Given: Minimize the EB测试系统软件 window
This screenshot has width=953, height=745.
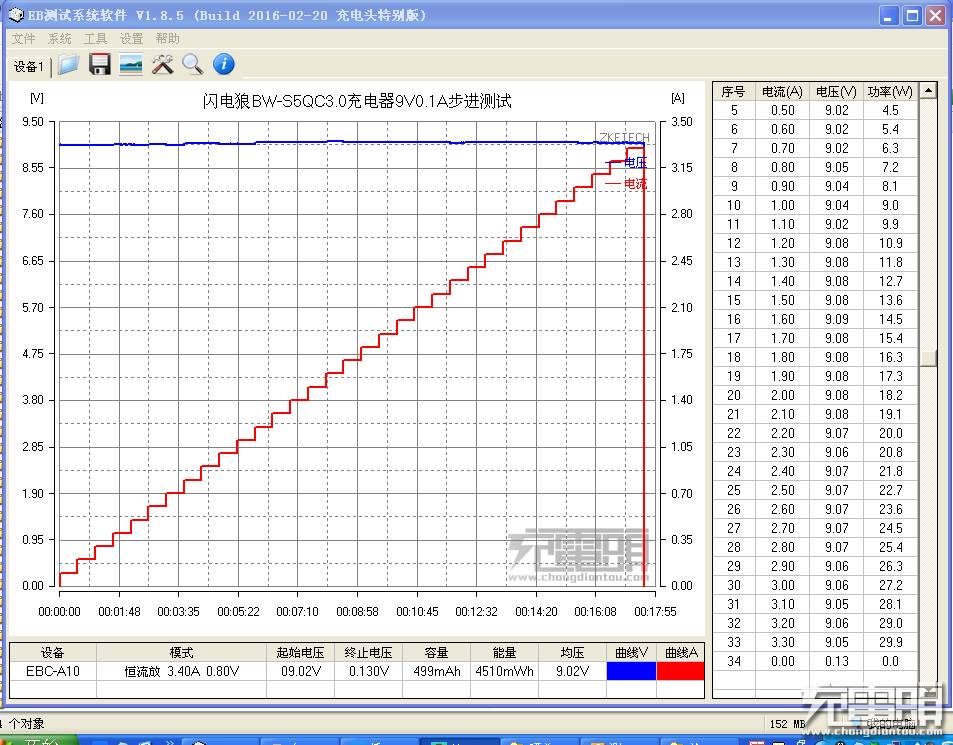Looking at the screenshot, I should coord(889,15).
